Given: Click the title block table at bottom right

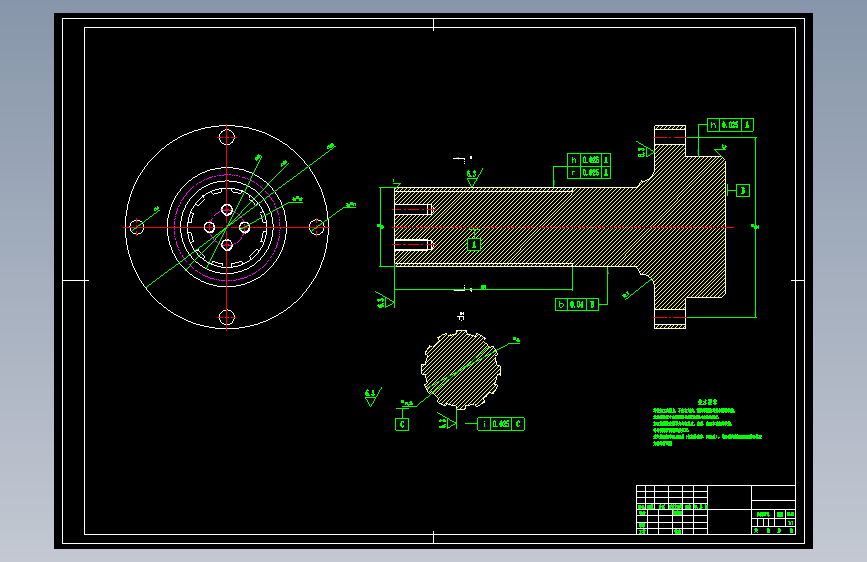Looking at the screenshot, I should pyautogui.click(x=715, y=509).
